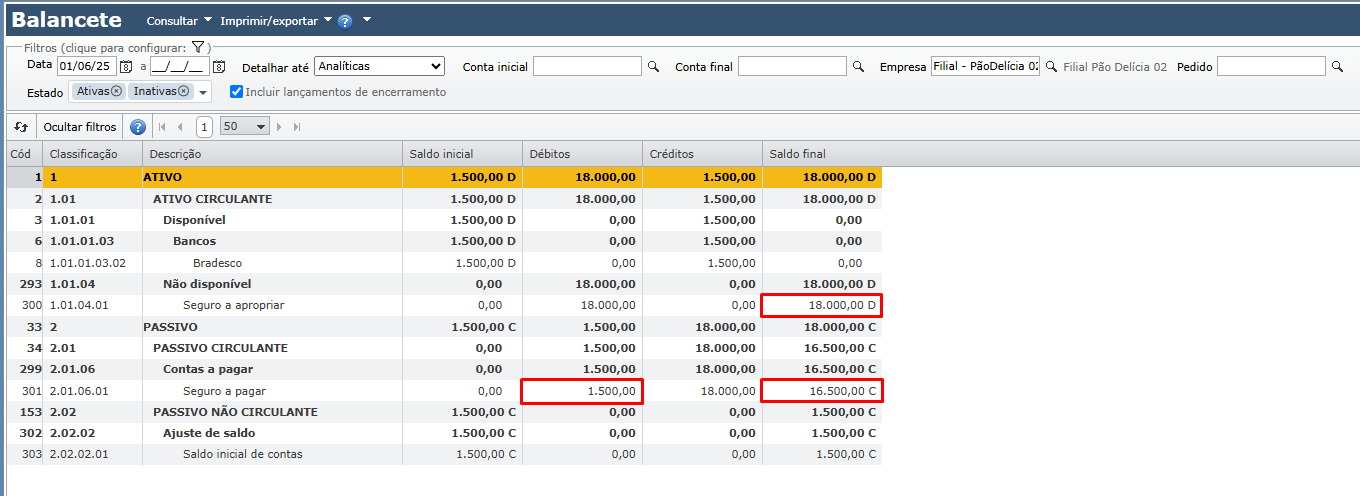Open the Detalhar até dropdown showing Analíticas
This screenshot has width=1360, height=496.
379,66
